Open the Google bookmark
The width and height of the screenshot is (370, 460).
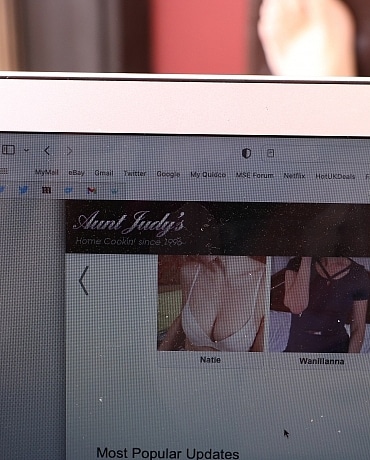(x=168, y=174)
